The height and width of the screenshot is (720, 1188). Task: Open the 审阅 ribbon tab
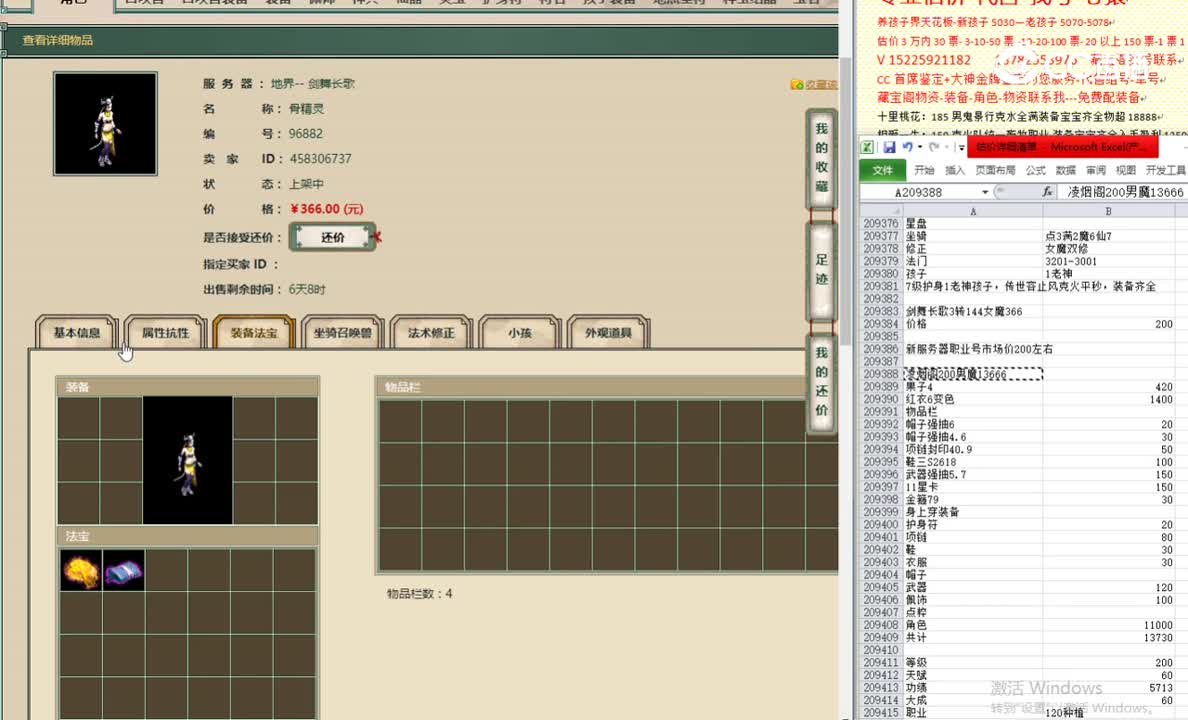pyautogui.click(x=1096, y=170)
